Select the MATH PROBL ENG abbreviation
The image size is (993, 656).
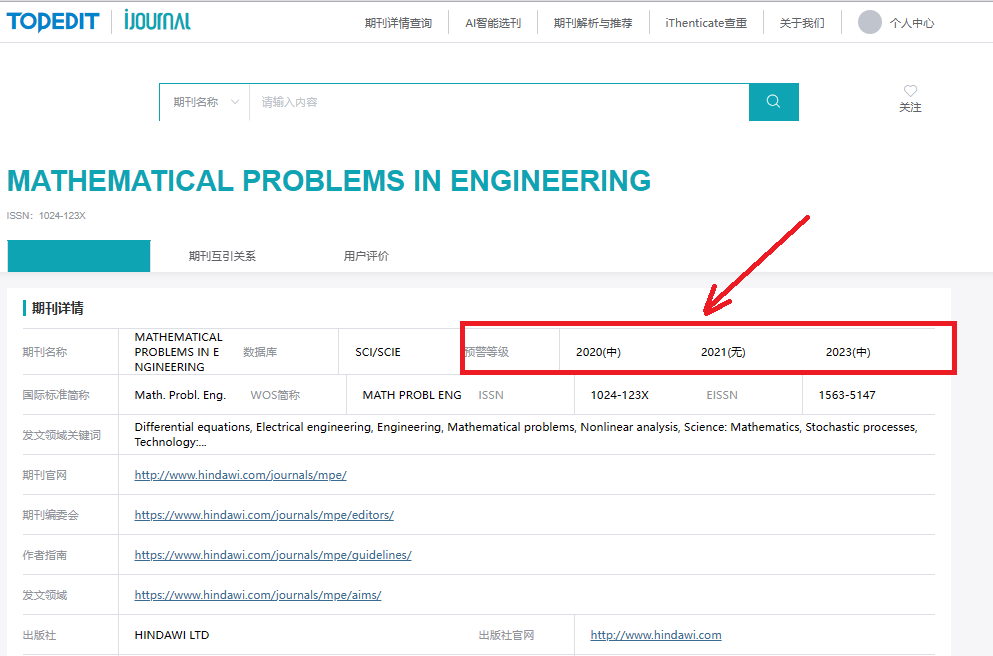pyautogui.click(x=412, y=395)
